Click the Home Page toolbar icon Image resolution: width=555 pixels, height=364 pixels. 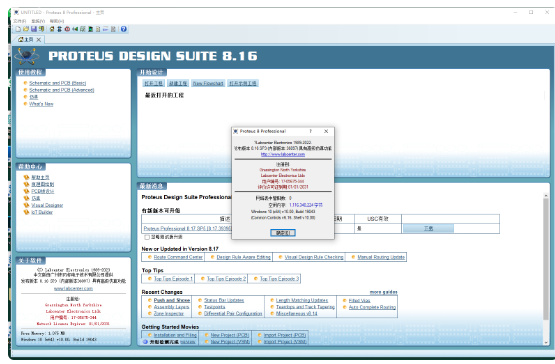tap(52, 29)
